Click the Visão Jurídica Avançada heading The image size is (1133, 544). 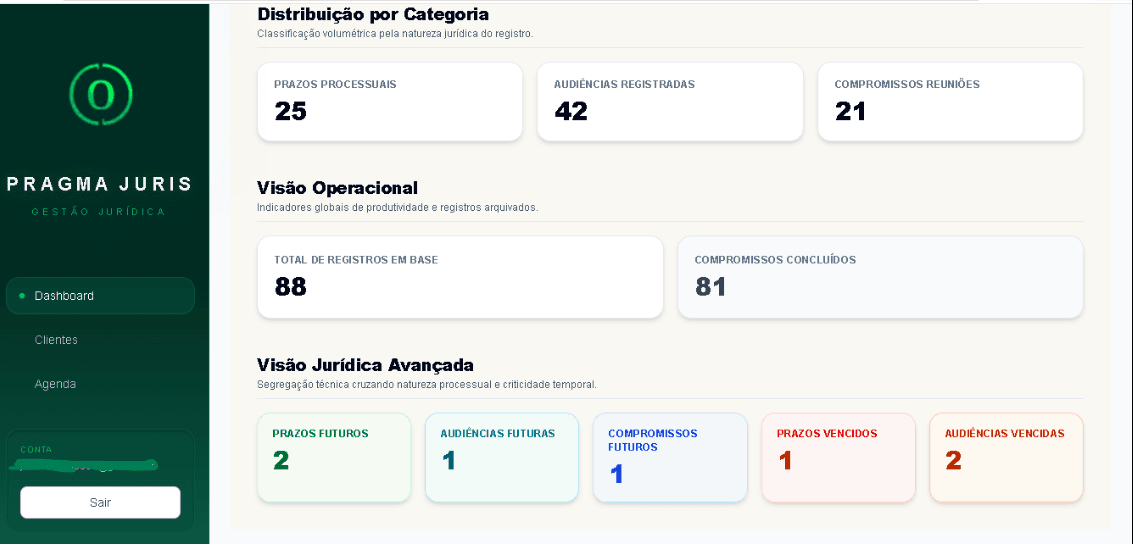tap(366, 364)
